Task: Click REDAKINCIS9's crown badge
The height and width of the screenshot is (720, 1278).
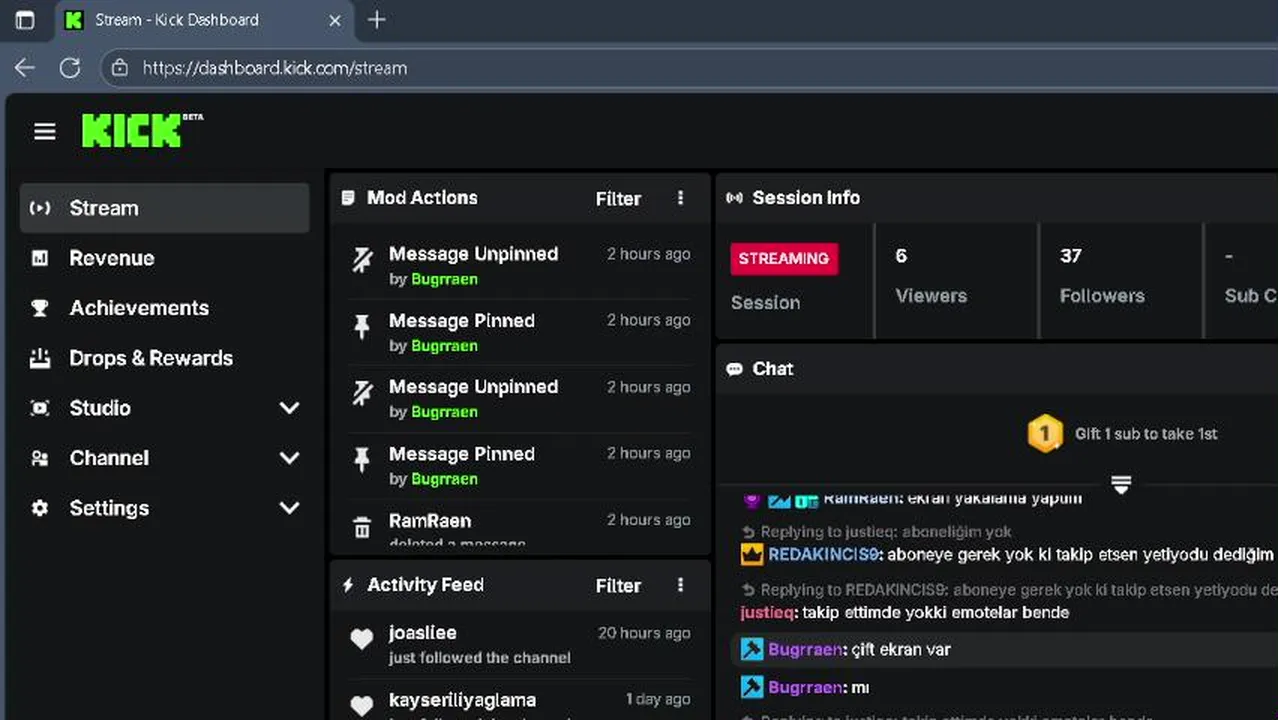Action: tap(752, 554)
